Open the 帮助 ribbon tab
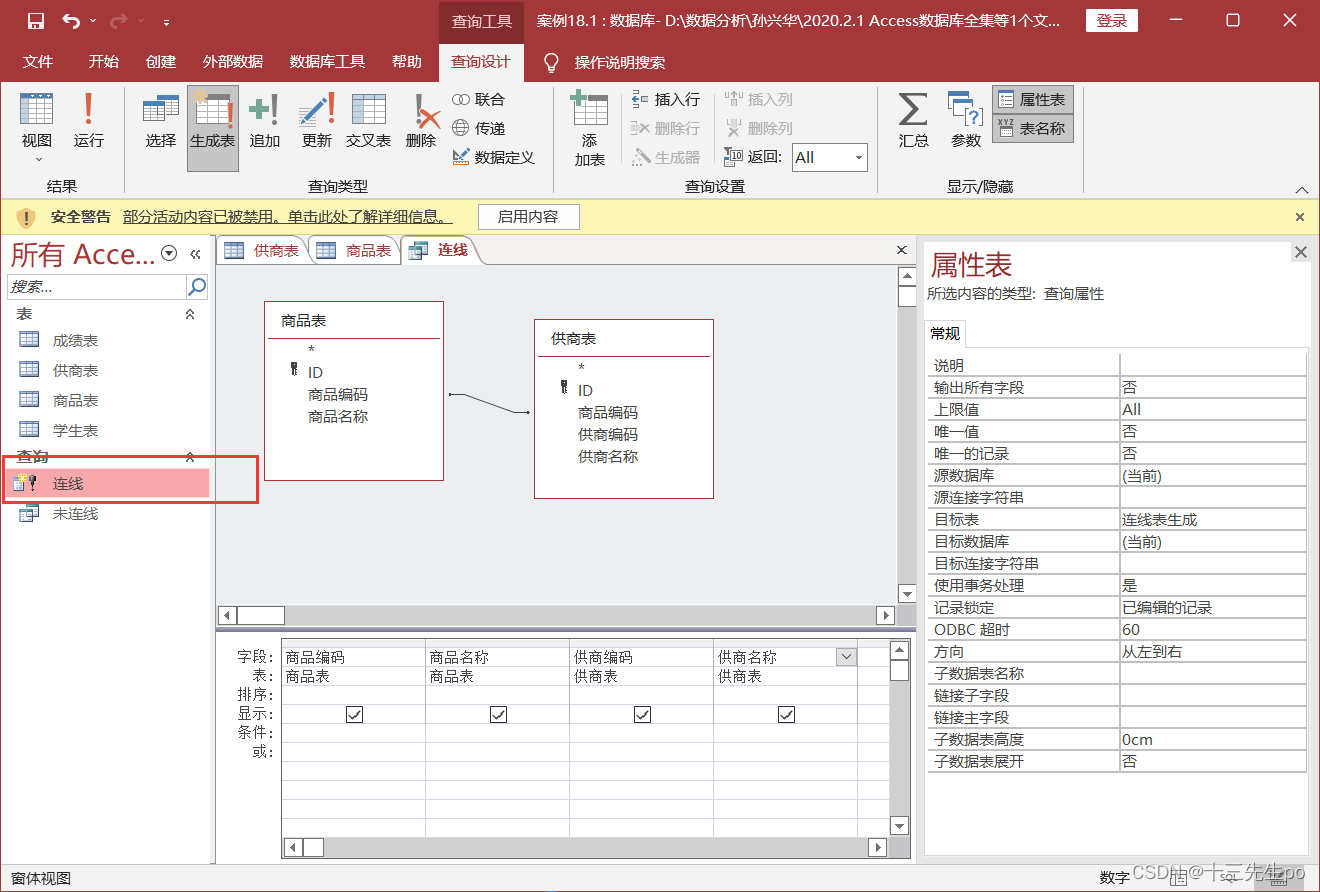Screen dimensions: 1320x892 click(406, 62)
